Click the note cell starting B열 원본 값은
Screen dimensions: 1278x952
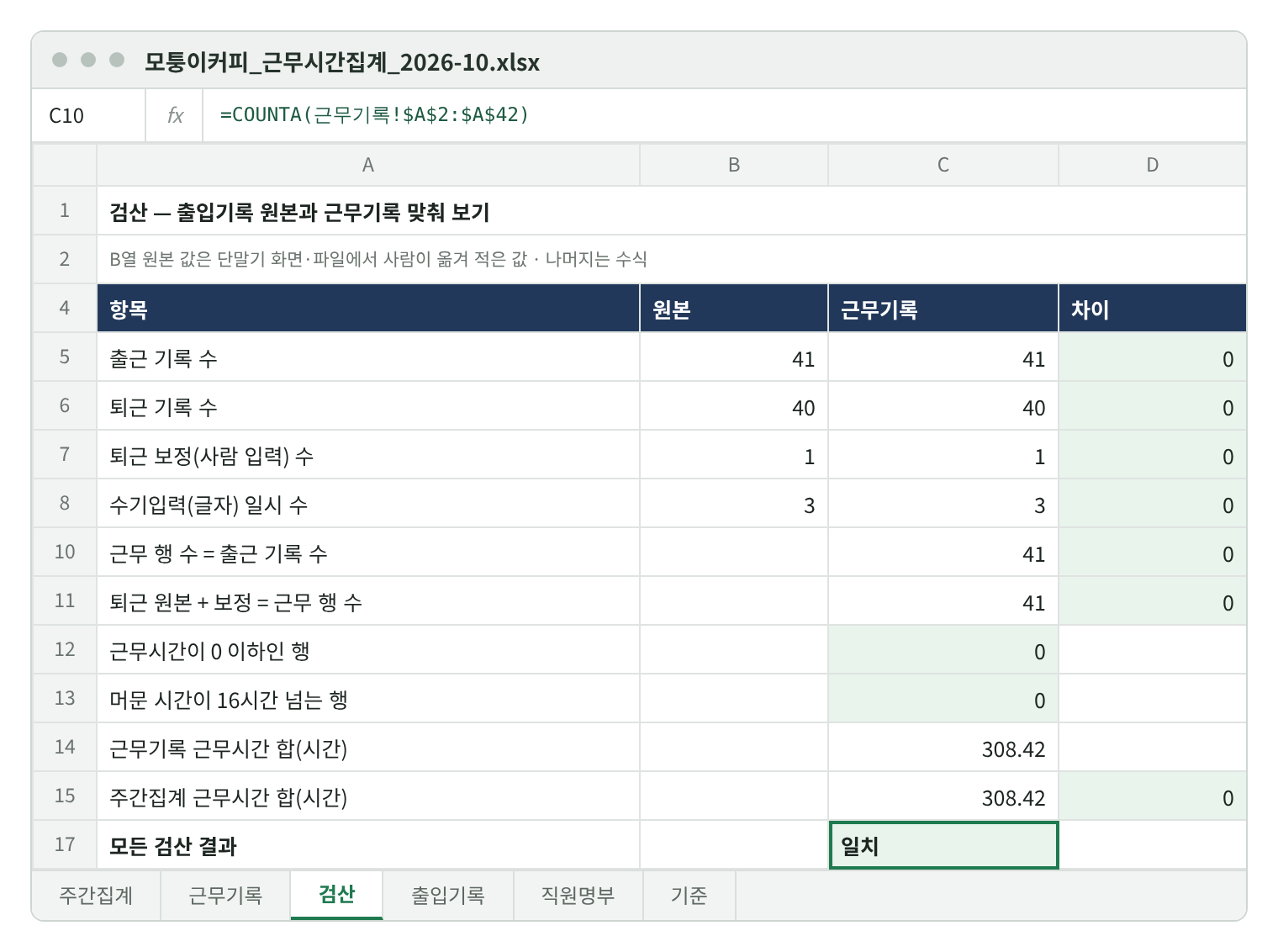tap(672, 260)
